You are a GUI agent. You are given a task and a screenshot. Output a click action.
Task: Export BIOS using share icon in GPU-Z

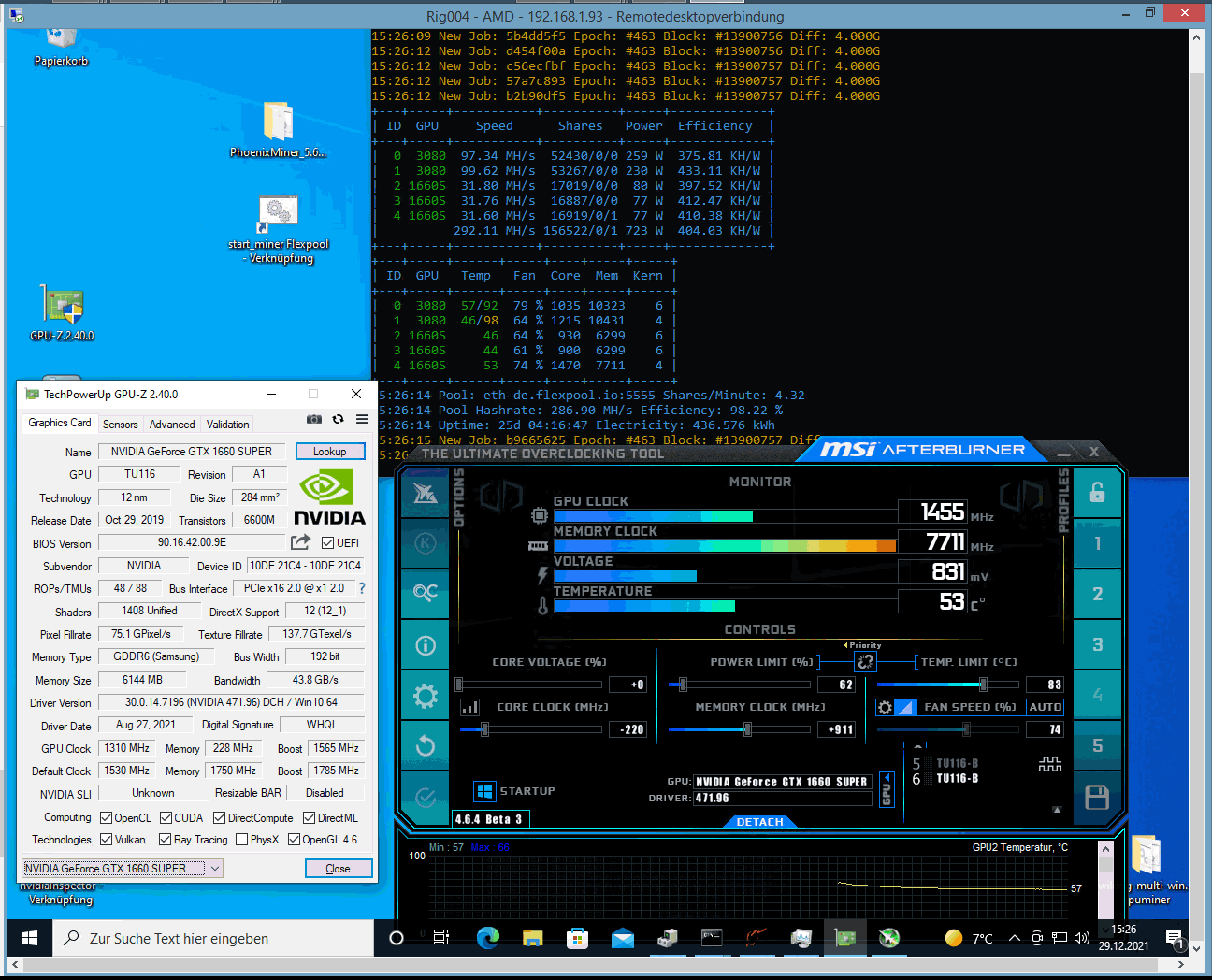click(300, 542)
